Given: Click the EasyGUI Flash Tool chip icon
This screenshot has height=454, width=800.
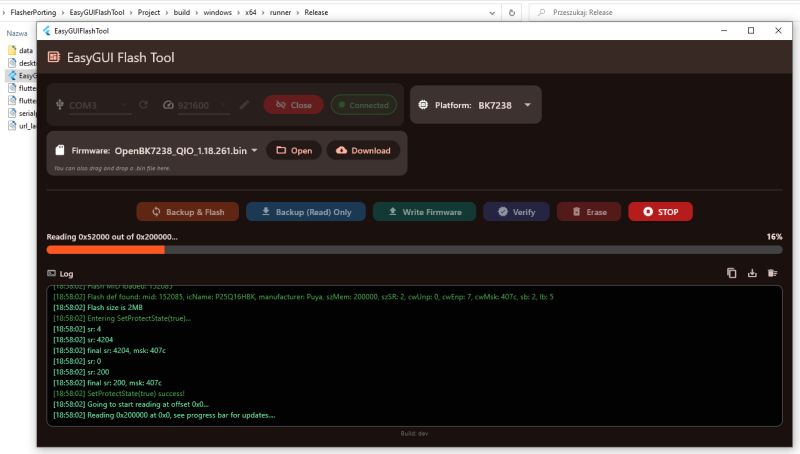Looking at the screenshot, I should tap(54, 57).
